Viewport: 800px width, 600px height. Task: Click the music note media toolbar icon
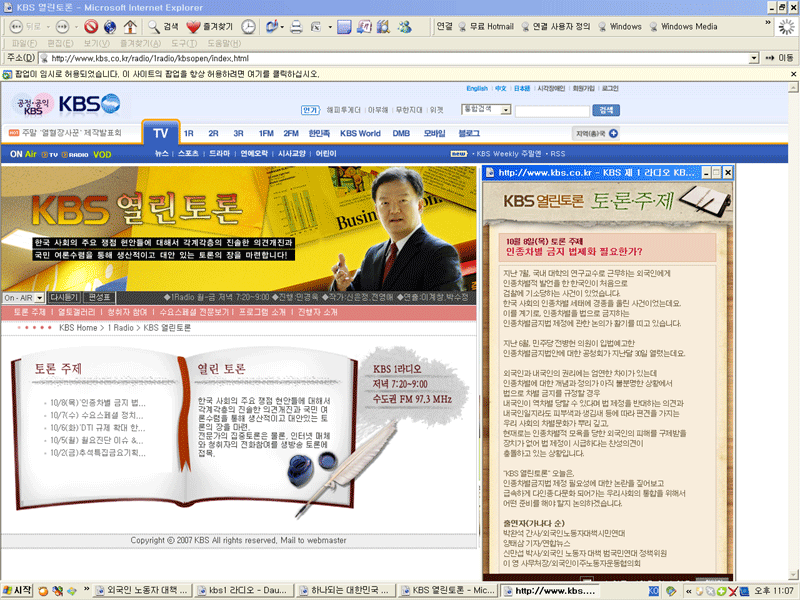pyautogui.click(x=364, y=27)
